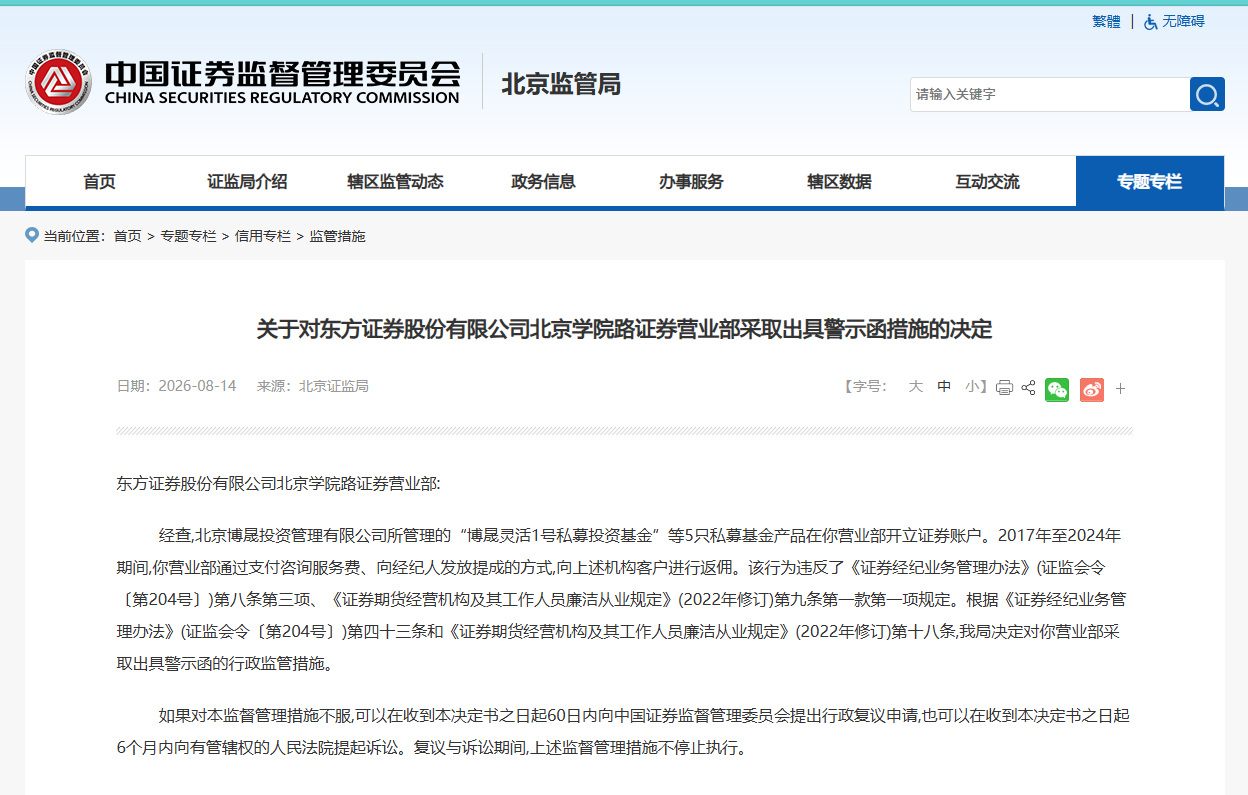Click 监管措施 in the breadcrumb
1248x795 pixels.
[337, 236]
